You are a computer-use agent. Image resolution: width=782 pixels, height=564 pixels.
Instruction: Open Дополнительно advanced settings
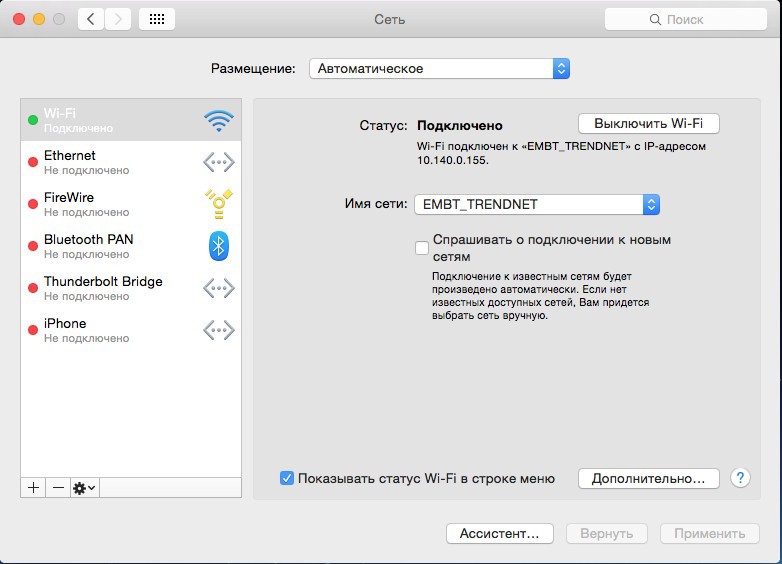point(648,478)
